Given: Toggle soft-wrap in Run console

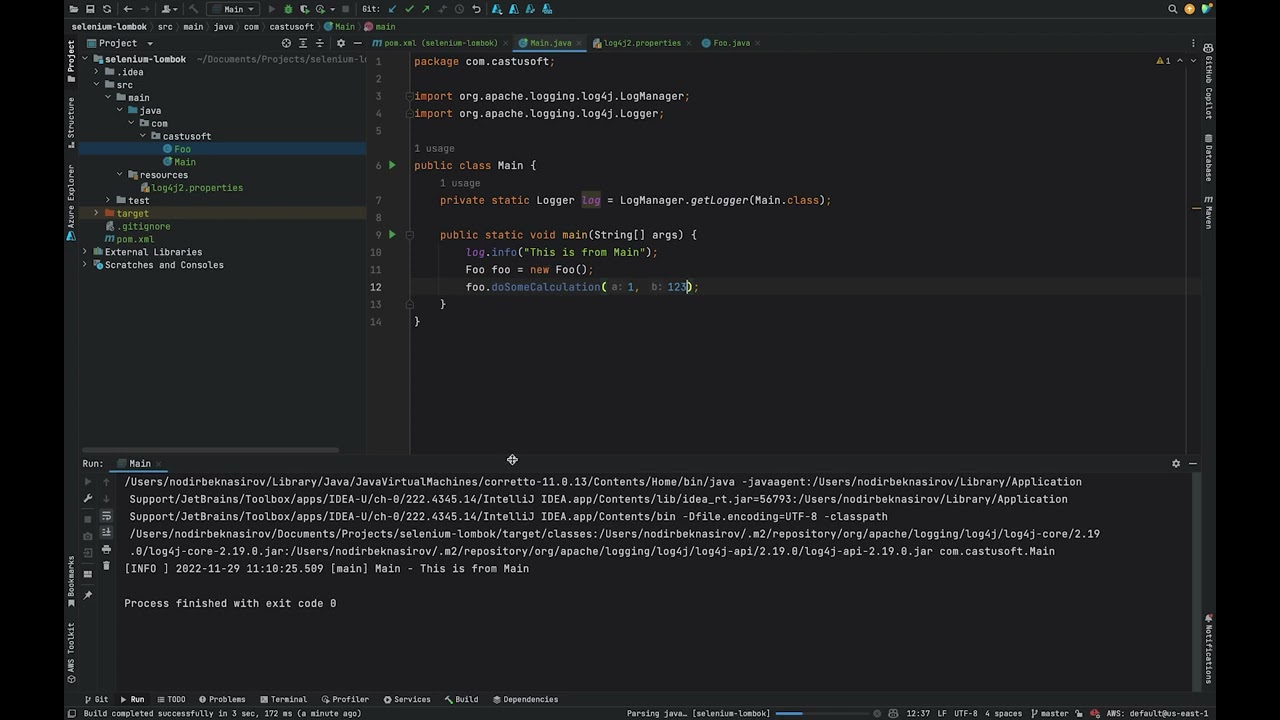Looking at the screenshot, I should pos(106,516).
